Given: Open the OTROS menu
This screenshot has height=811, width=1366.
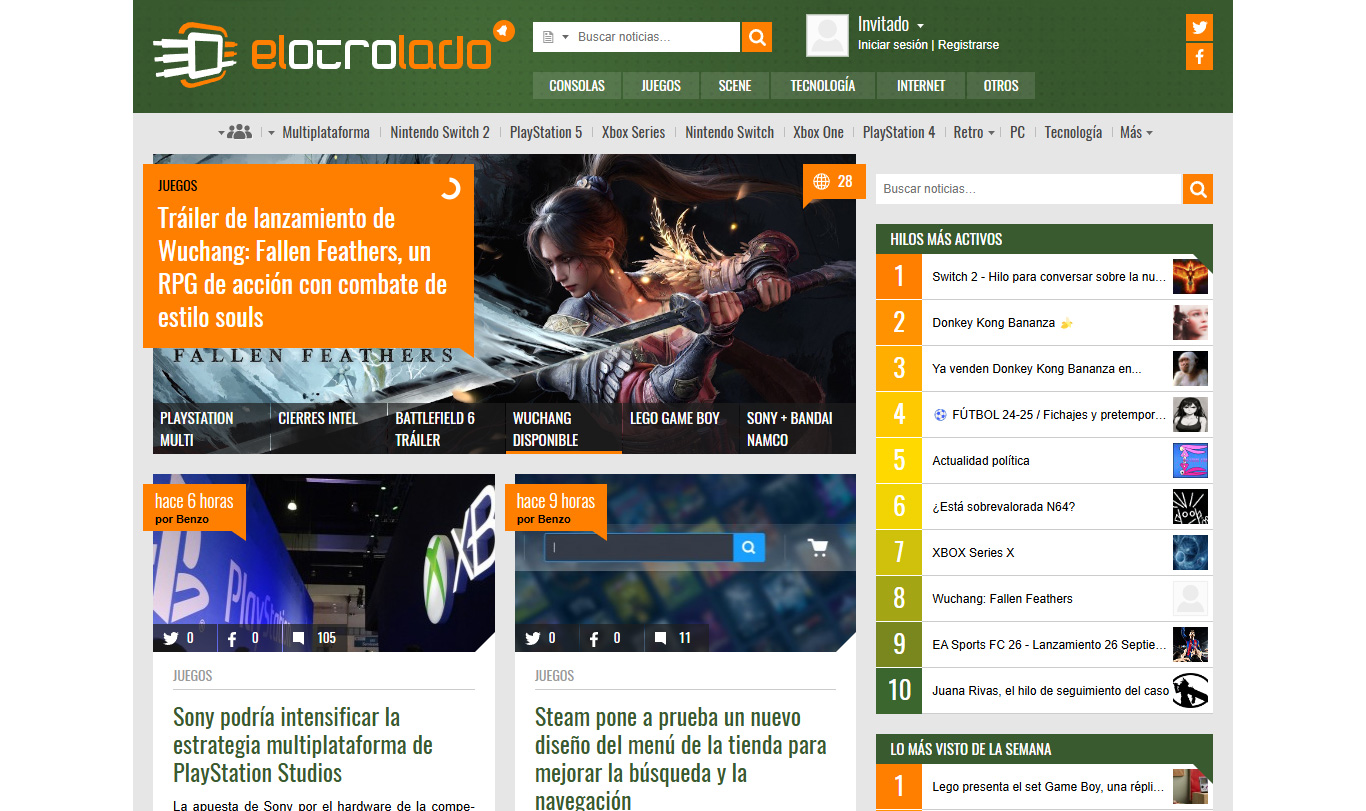Looking at the screenshot, I should click(1001, 85).
